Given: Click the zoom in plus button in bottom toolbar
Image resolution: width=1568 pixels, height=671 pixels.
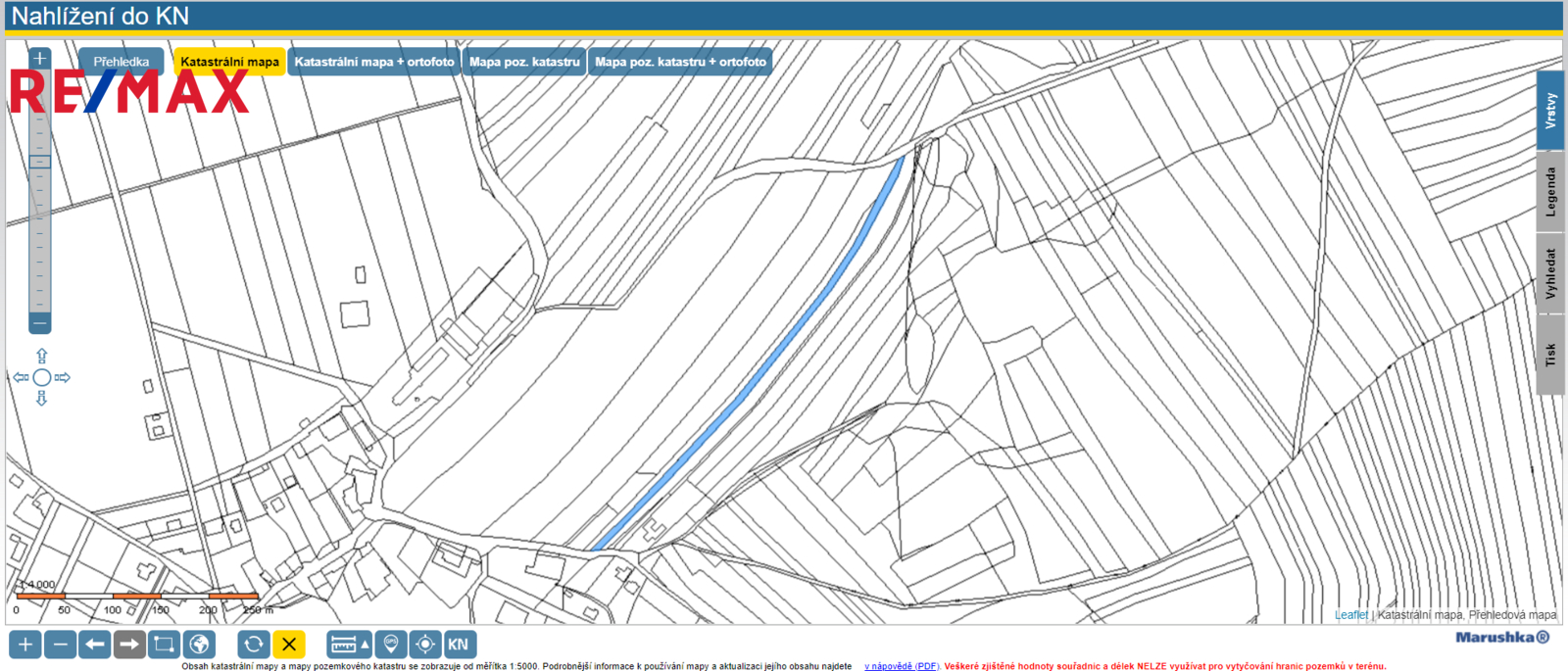Looking at the screenshot, I should click(25, 645).
